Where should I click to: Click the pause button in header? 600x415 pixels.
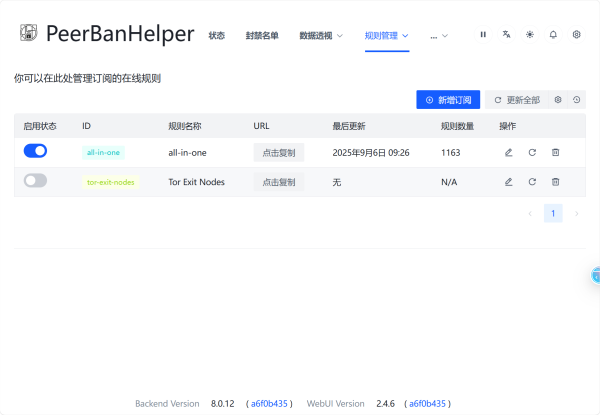coord(483,35)
